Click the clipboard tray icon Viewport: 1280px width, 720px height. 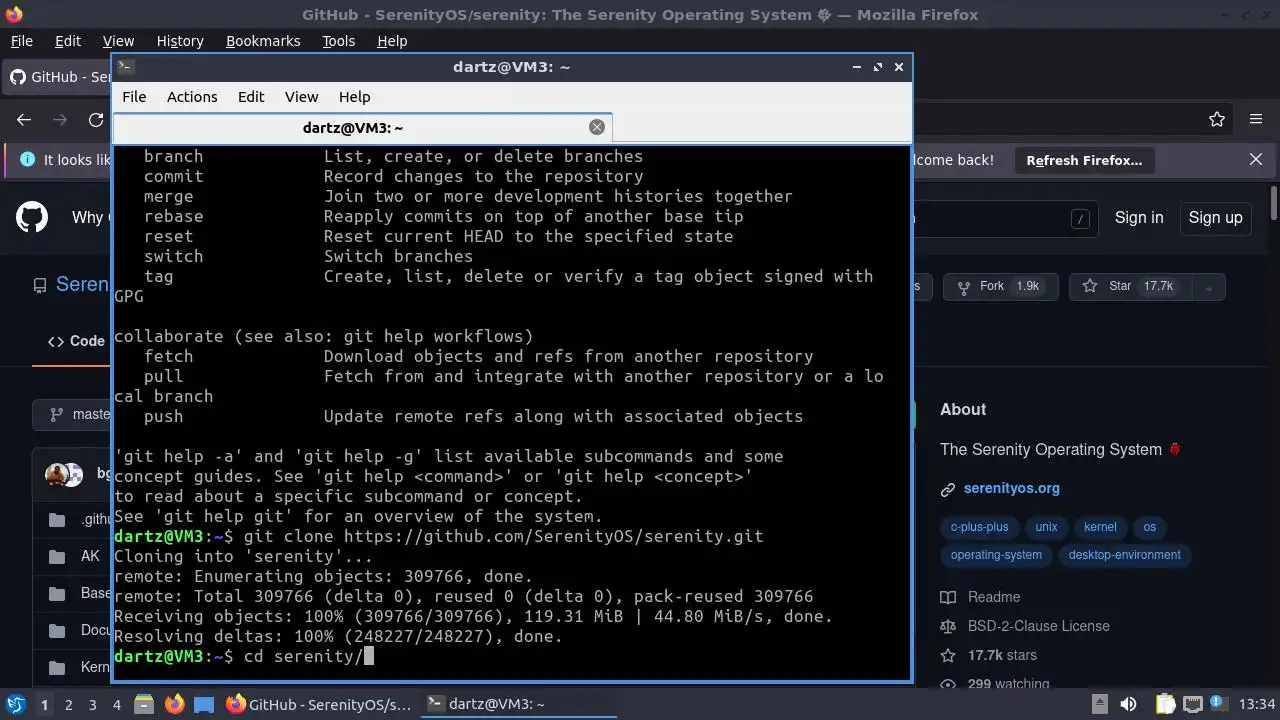tap(1165, 705)
